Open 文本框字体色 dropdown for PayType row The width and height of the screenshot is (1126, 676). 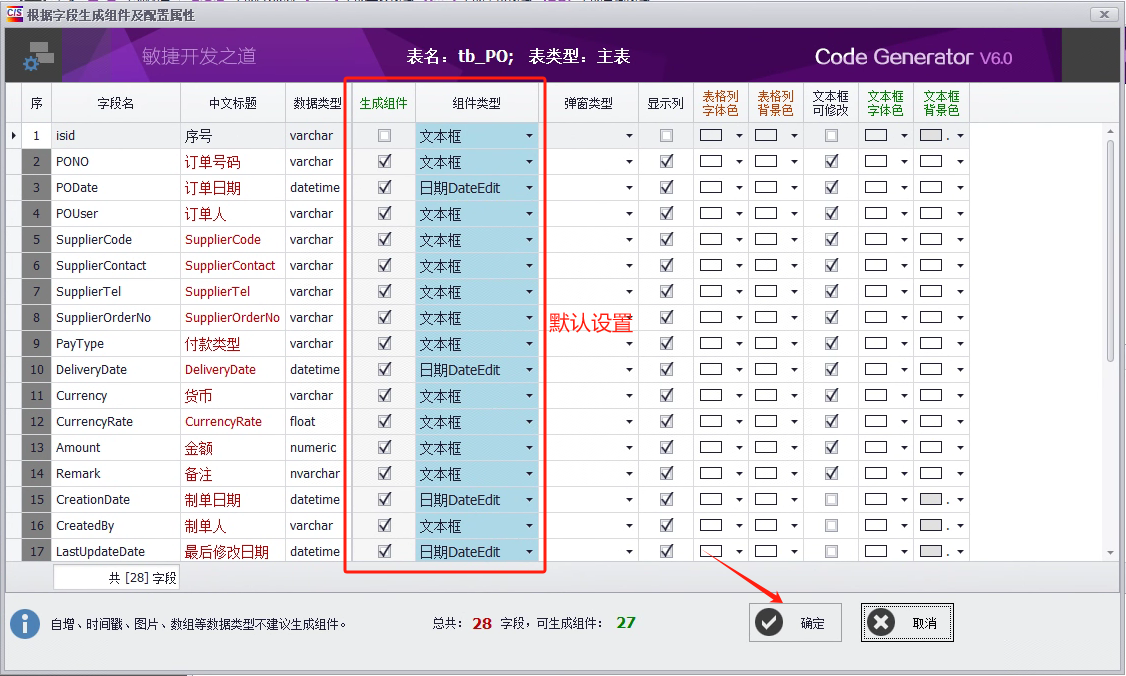[x=904, y=343]
